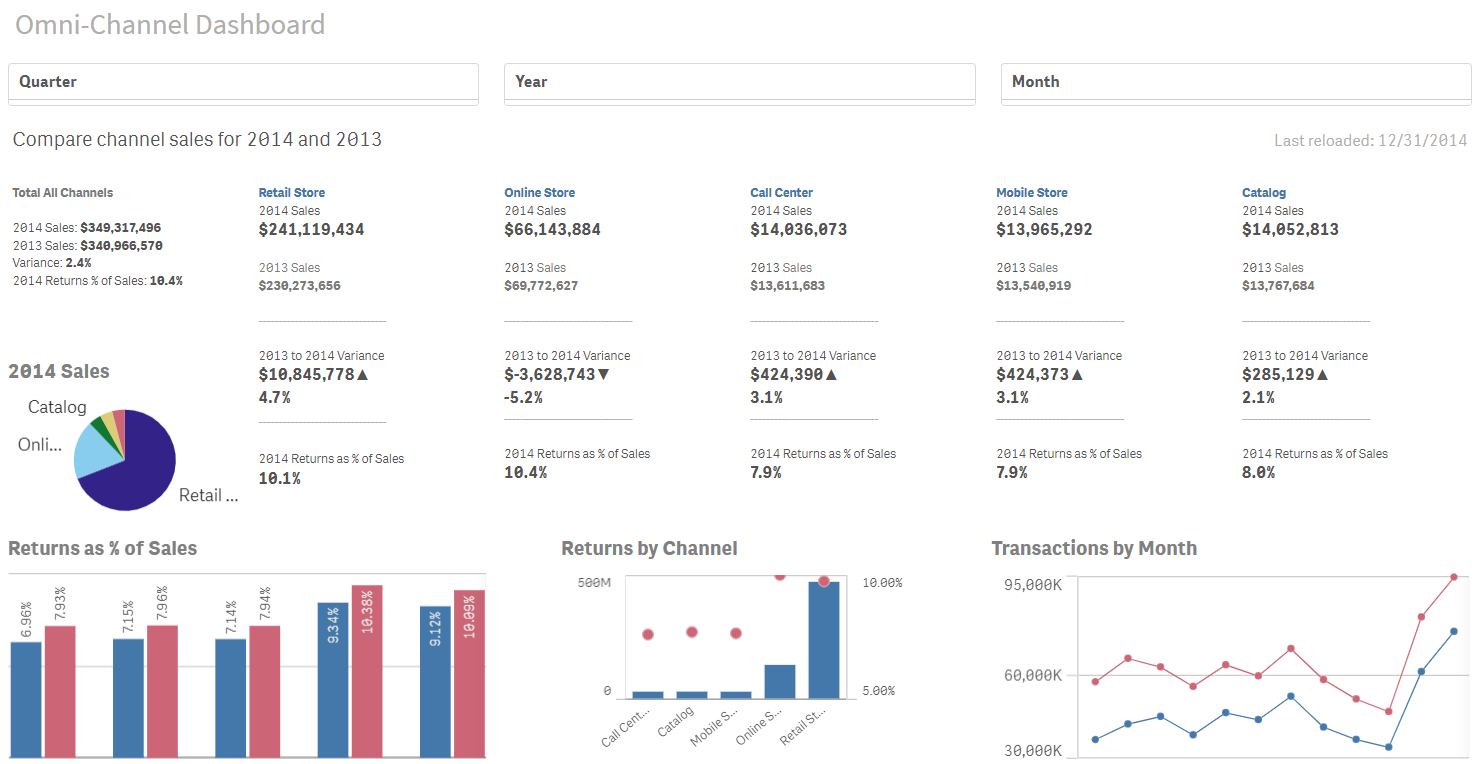The width and height of the screenshot is (1480, 764).
Task: Open the Year filter pane
Action: coord(739,82)
